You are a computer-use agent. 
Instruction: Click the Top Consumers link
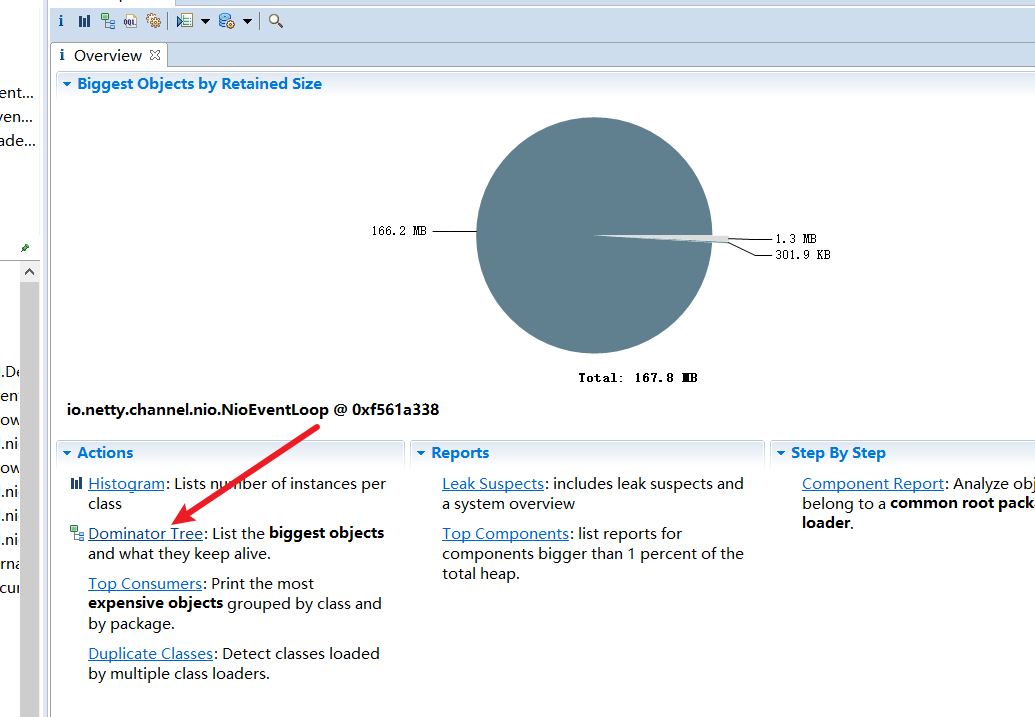click(x=145, y=584)
